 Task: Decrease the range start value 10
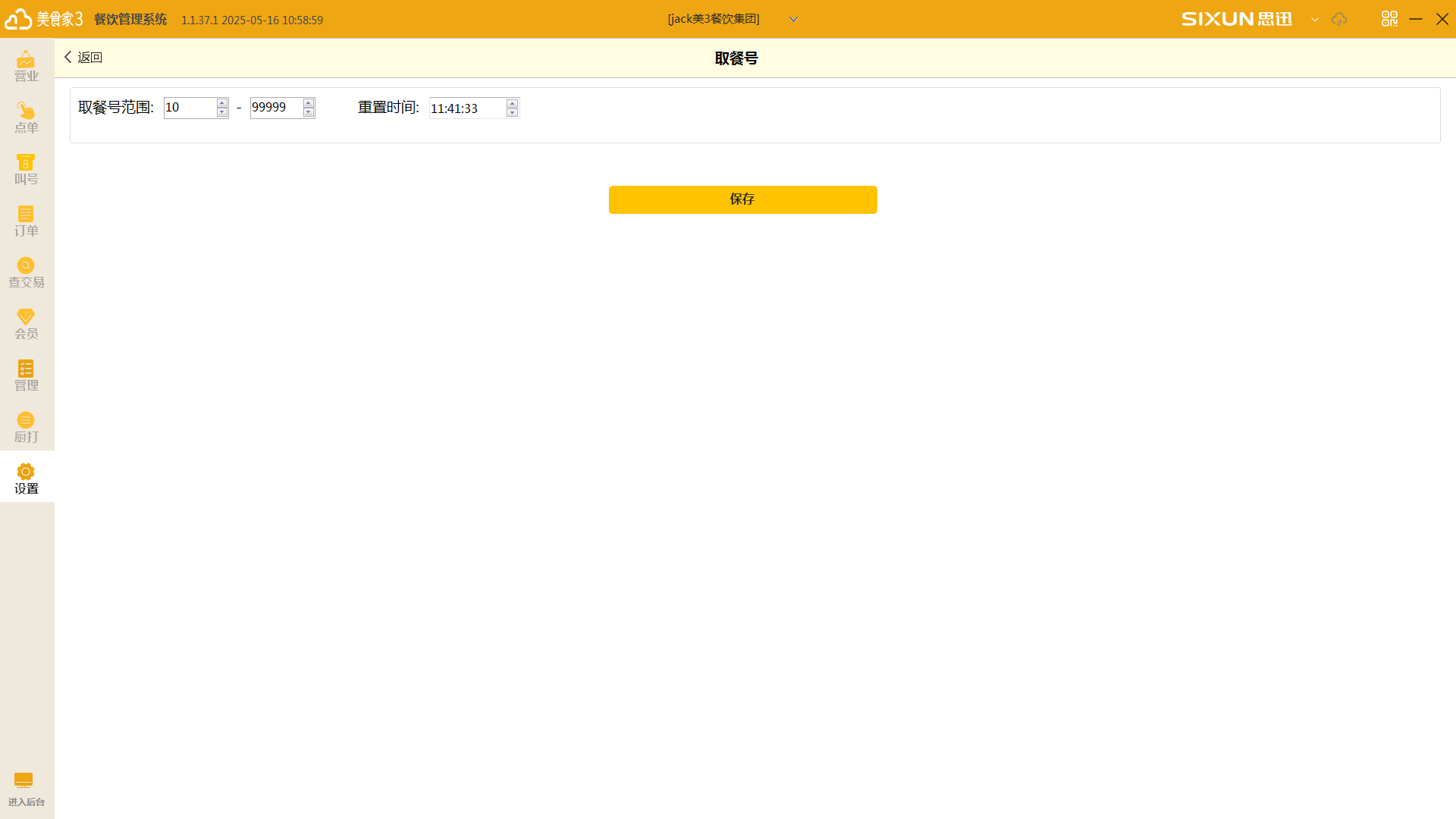coord(222,112)
